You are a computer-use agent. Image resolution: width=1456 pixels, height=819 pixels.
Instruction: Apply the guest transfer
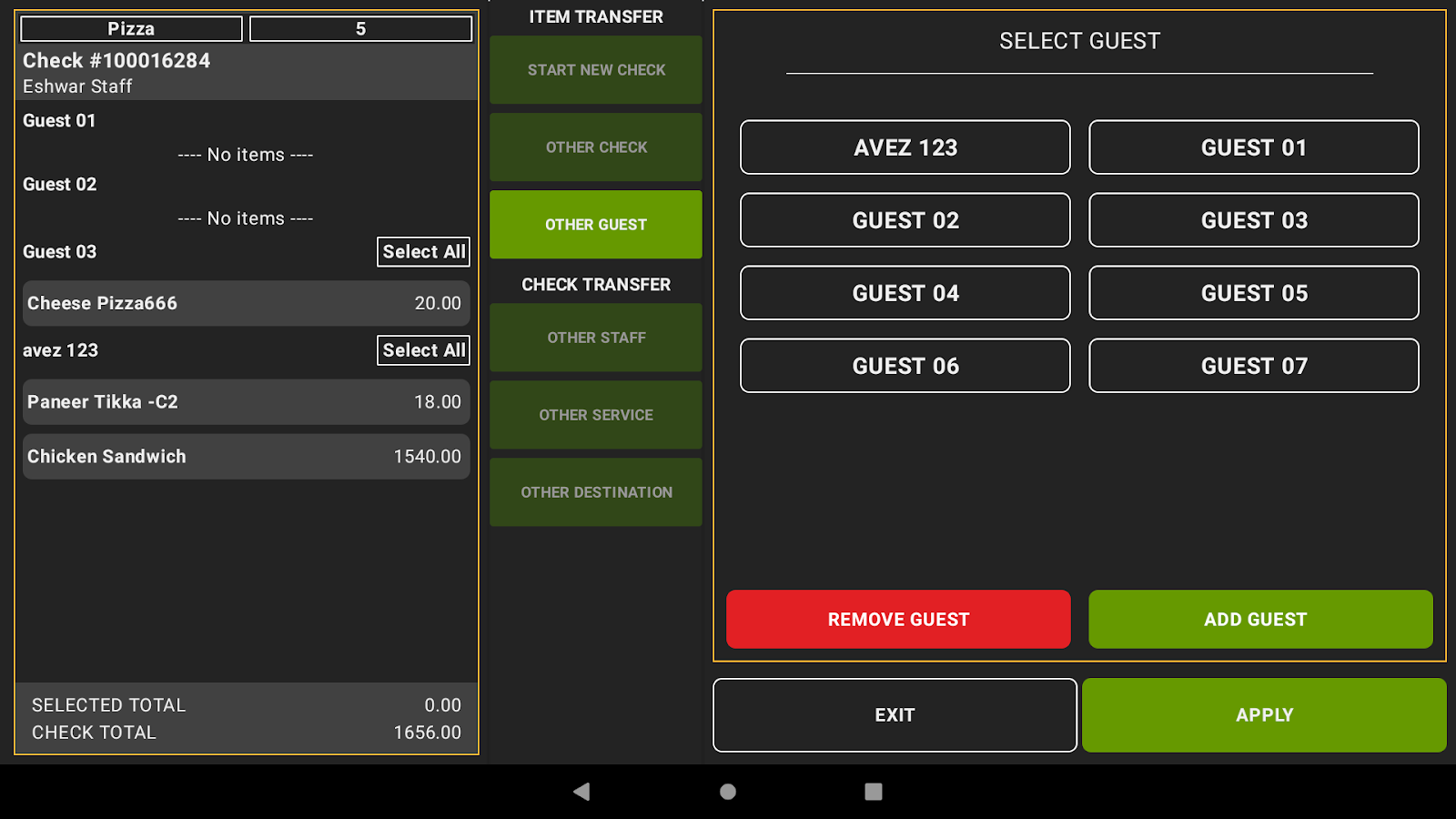[x=1264, y=715]
